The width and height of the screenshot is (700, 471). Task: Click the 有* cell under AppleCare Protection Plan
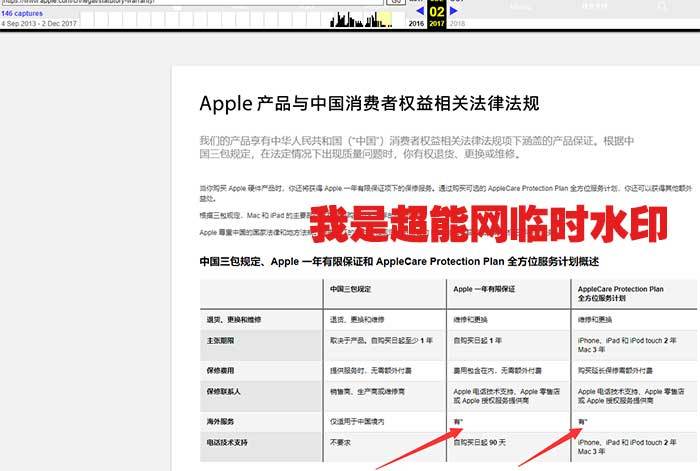(583, 421)
